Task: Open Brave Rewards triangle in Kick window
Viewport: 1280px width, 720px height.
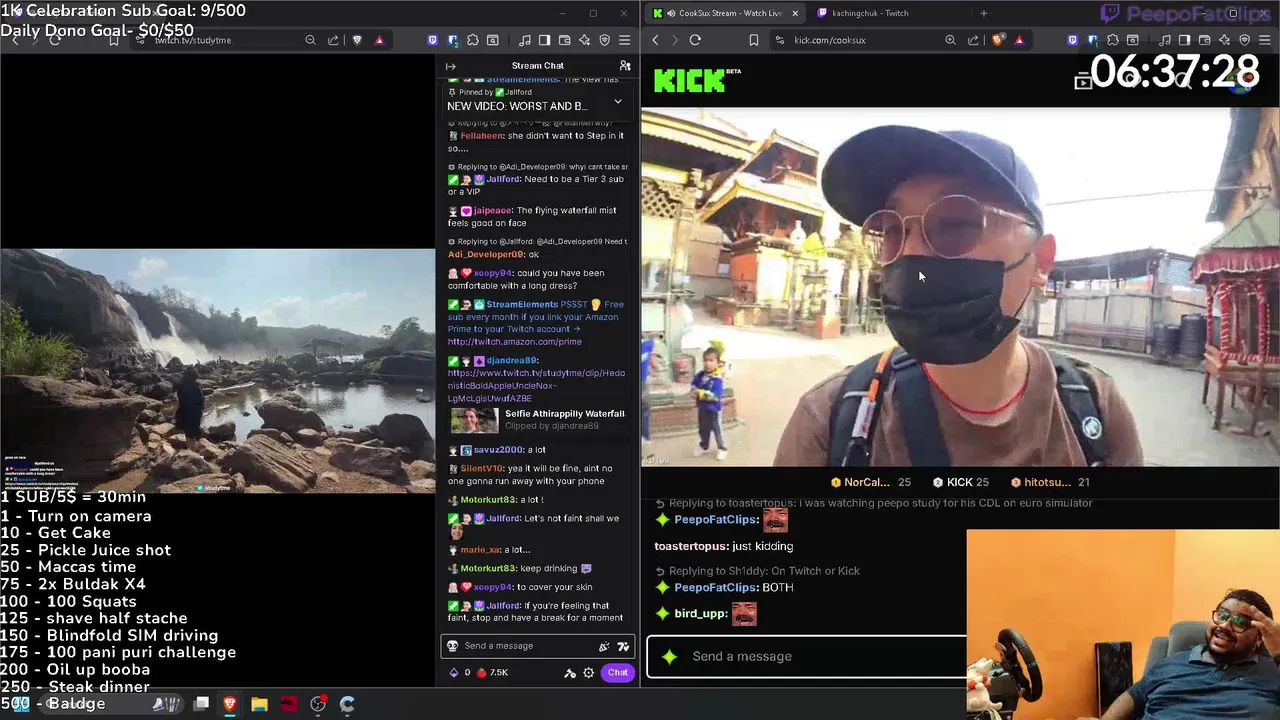Action: (1019, 40)
